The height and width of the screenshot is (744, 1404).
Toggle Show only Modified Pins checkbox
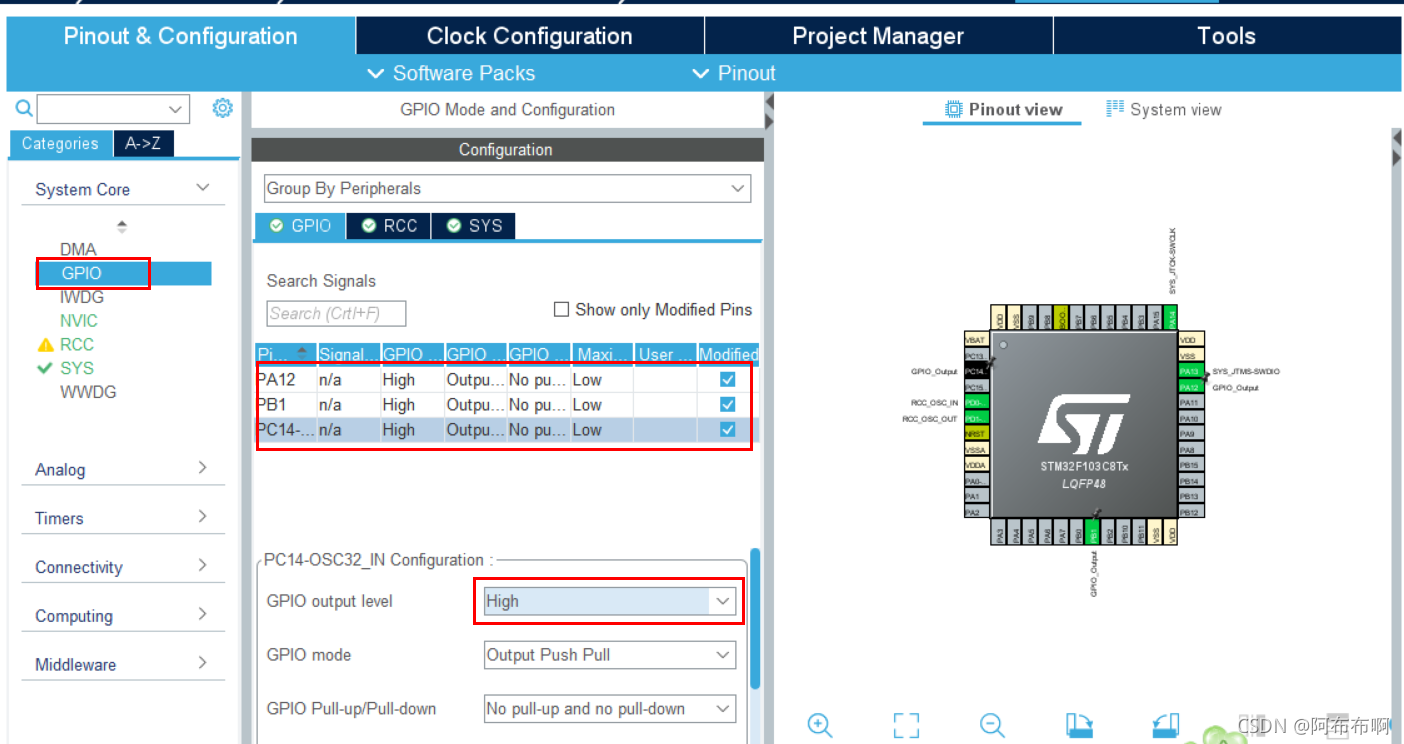tap(561, 310)
